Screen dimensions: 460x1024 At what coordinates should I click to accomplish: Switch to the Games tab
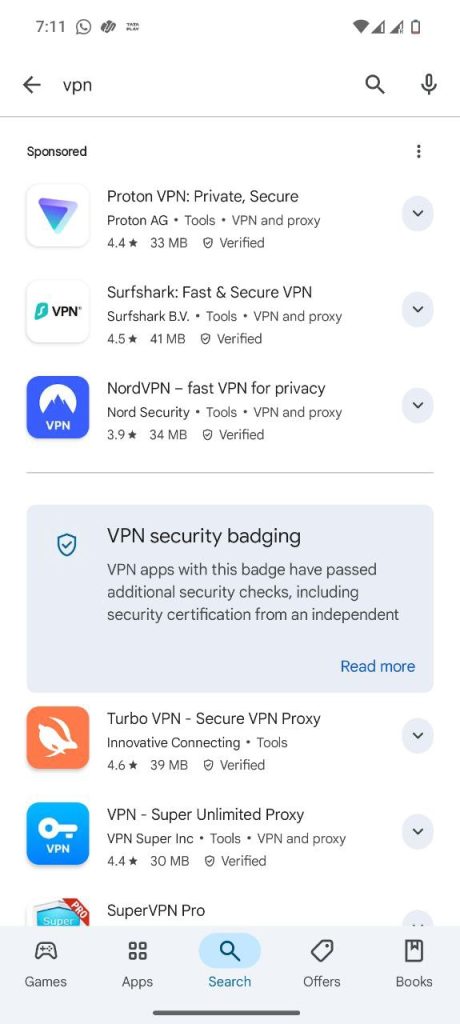tap(46, 964)
